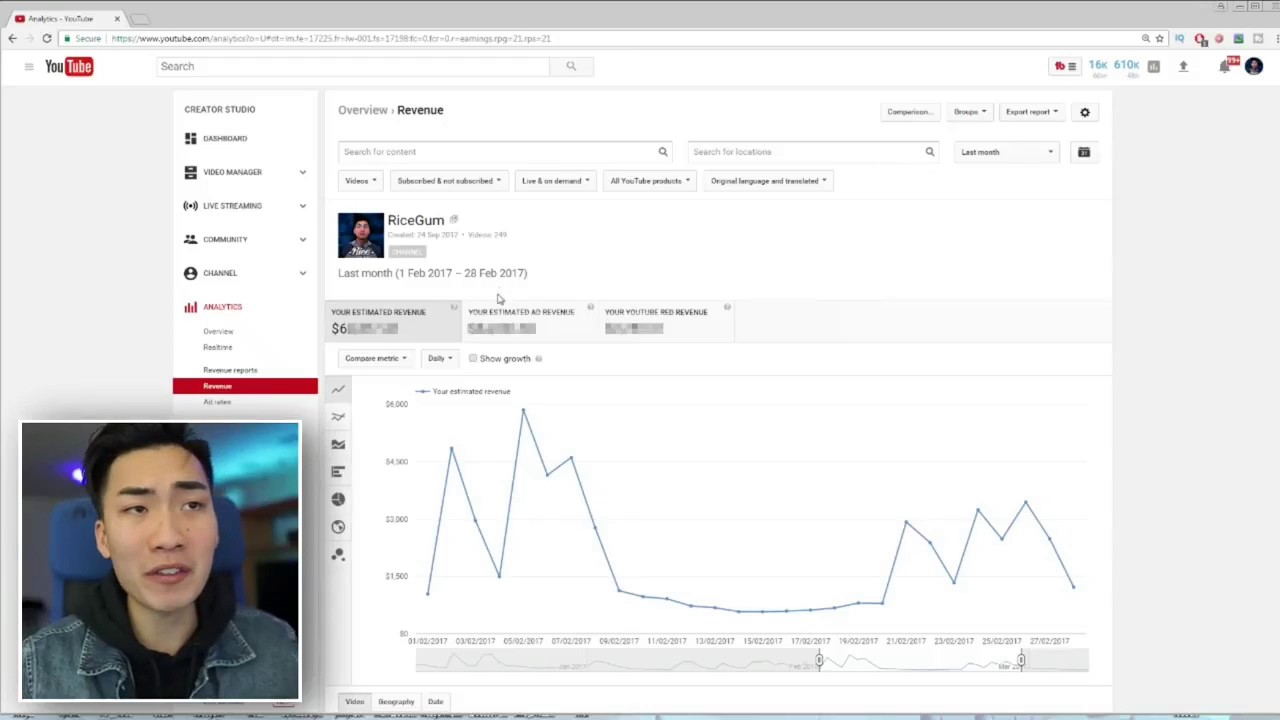Open the analytics Overview sidebar item
The width and height of the screenshot is (1280, 720).
(218, 331)
